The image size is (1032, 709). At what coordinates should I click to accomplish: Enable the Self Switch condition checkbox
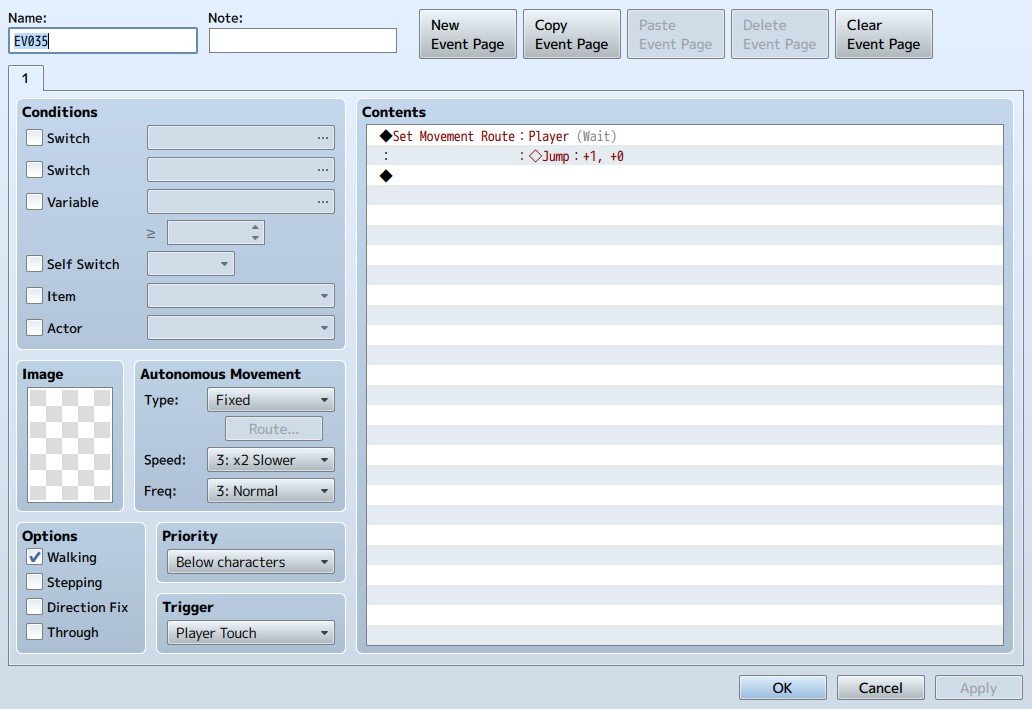click(x=34, y=264)
